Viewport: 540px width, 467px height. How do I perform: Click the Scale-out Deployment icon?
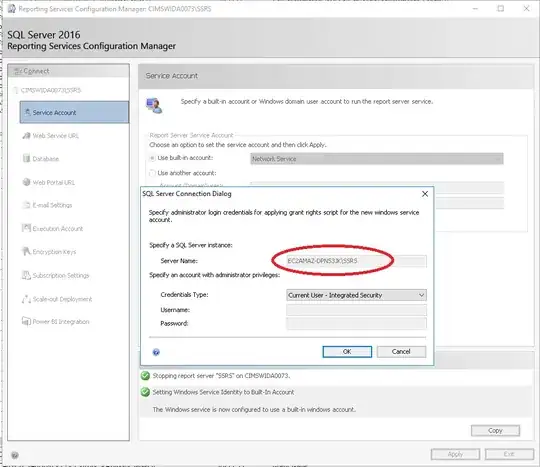26,299
